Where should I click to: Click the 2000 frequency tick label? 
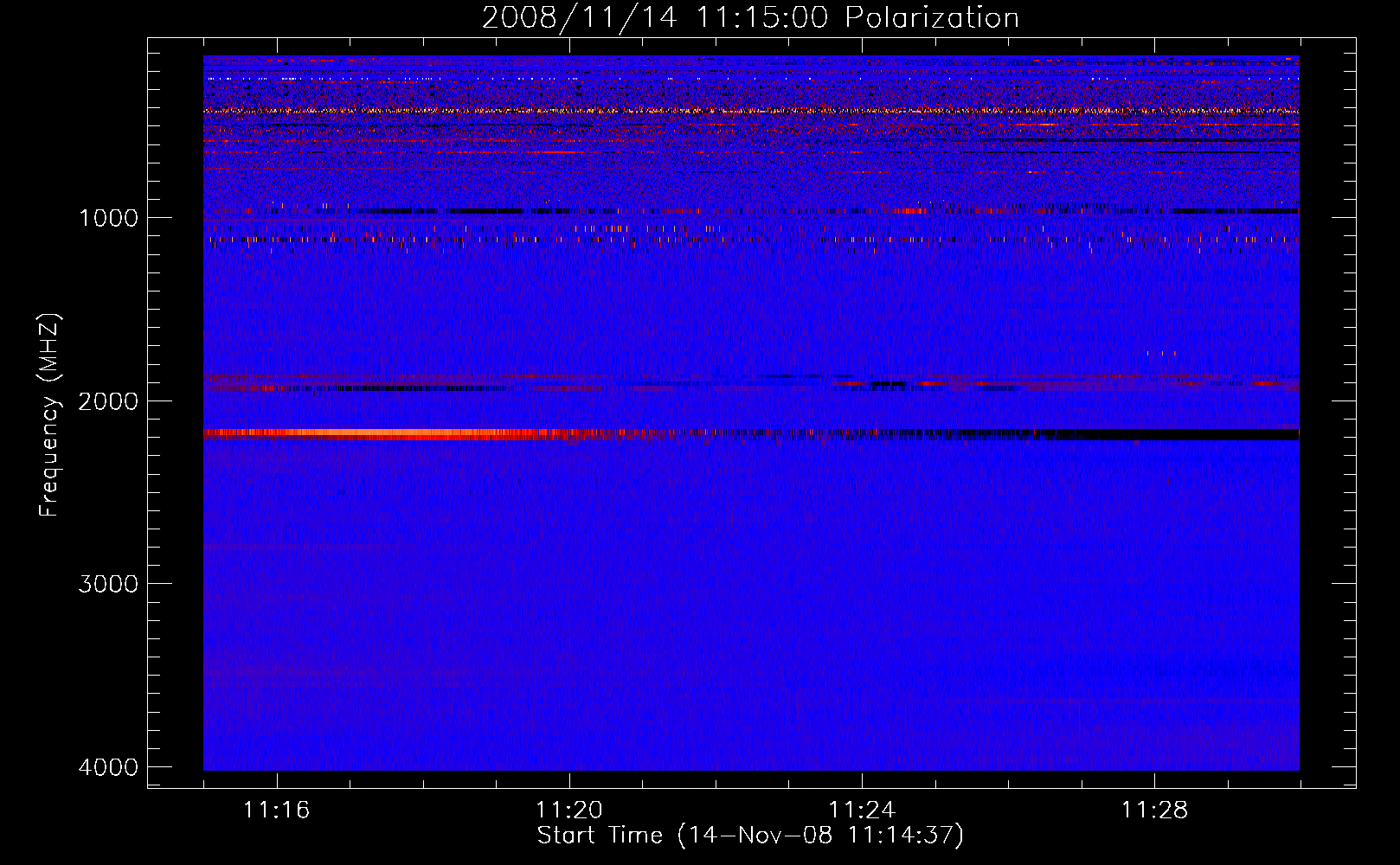tap(108, 400)
